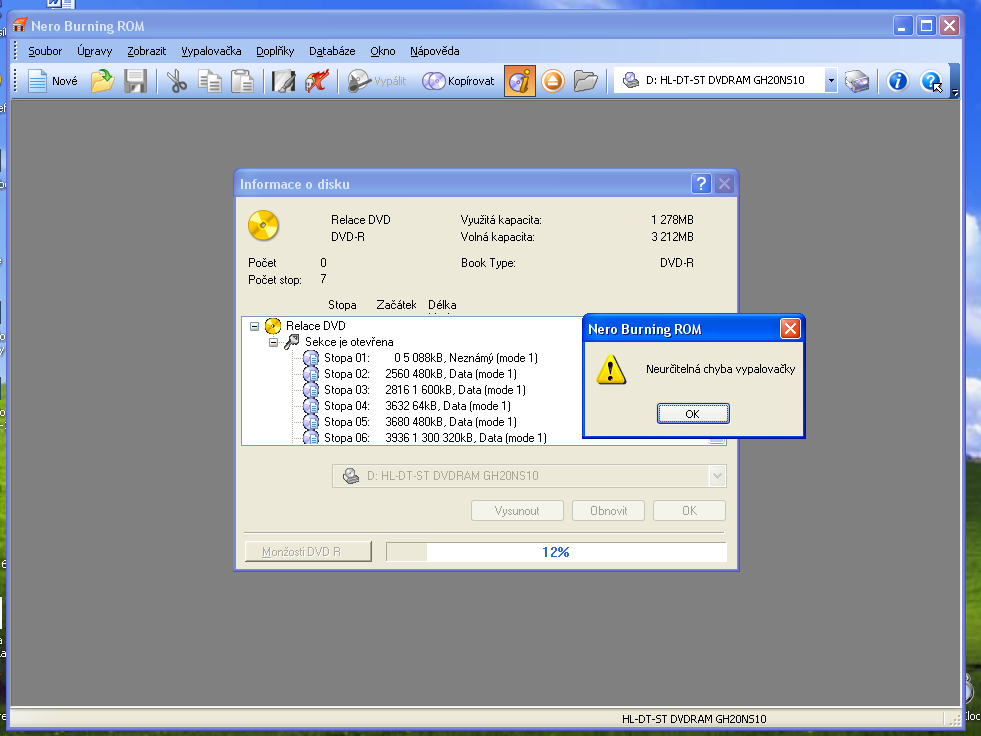
Task: Open the Vypalovačka menu
Action: point(211,51)
